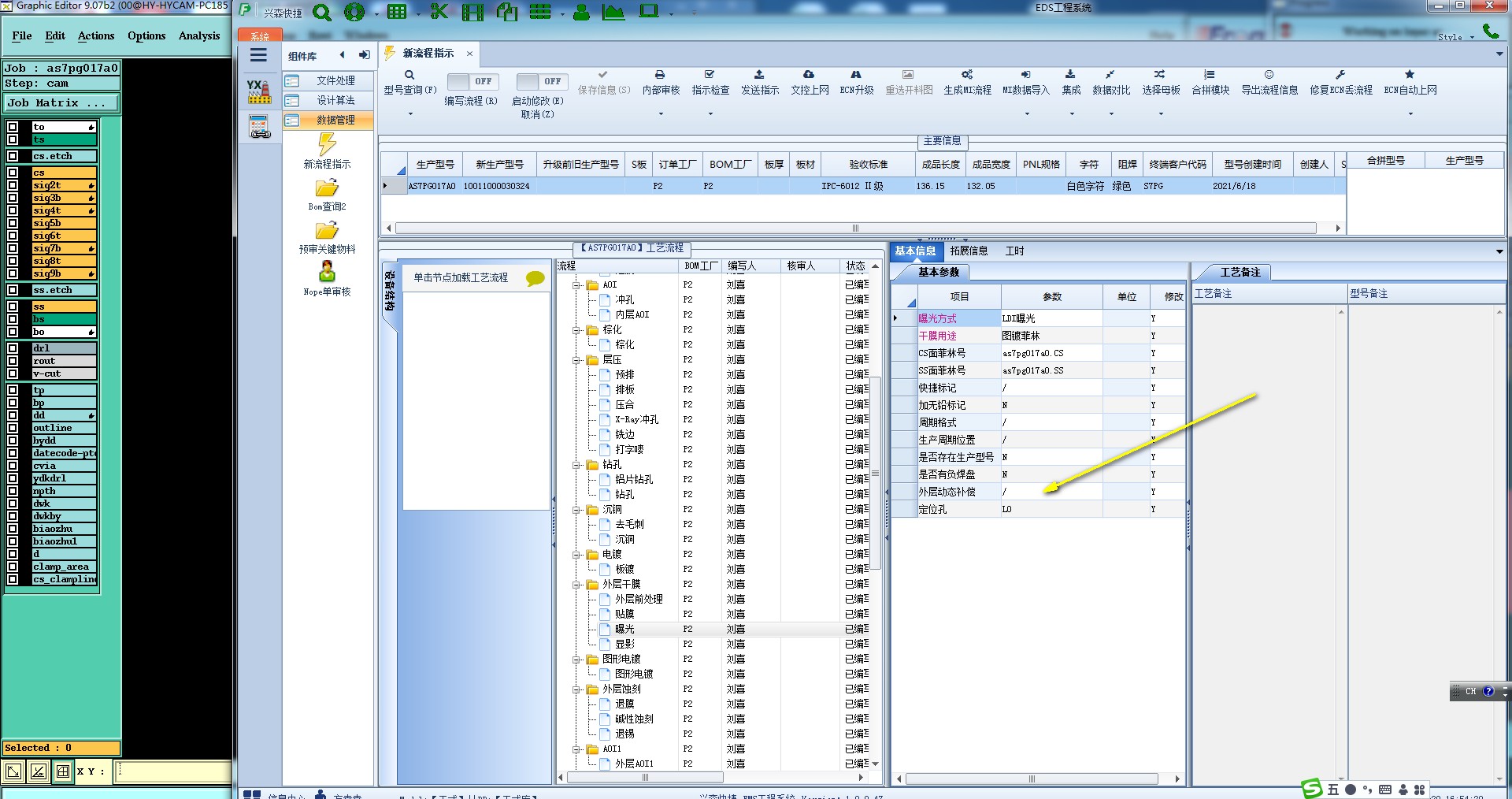This screenshot has height=799, width=1512.
Task: Open the dropdown arrow under MI数据导入
Action: point(1026,114)
